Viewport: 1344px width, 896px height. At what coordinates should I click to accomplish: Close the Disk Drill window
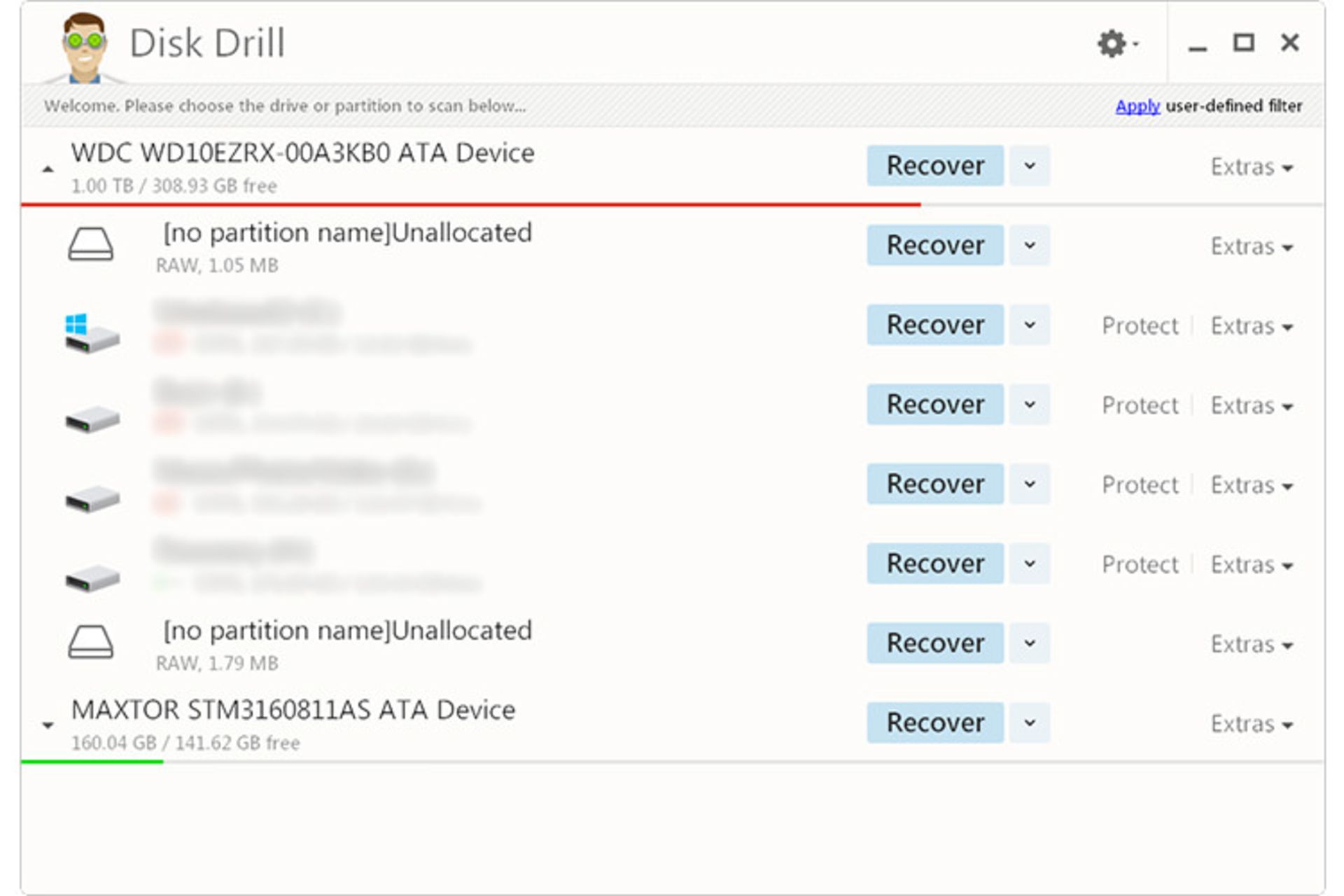coord(1289,43)
